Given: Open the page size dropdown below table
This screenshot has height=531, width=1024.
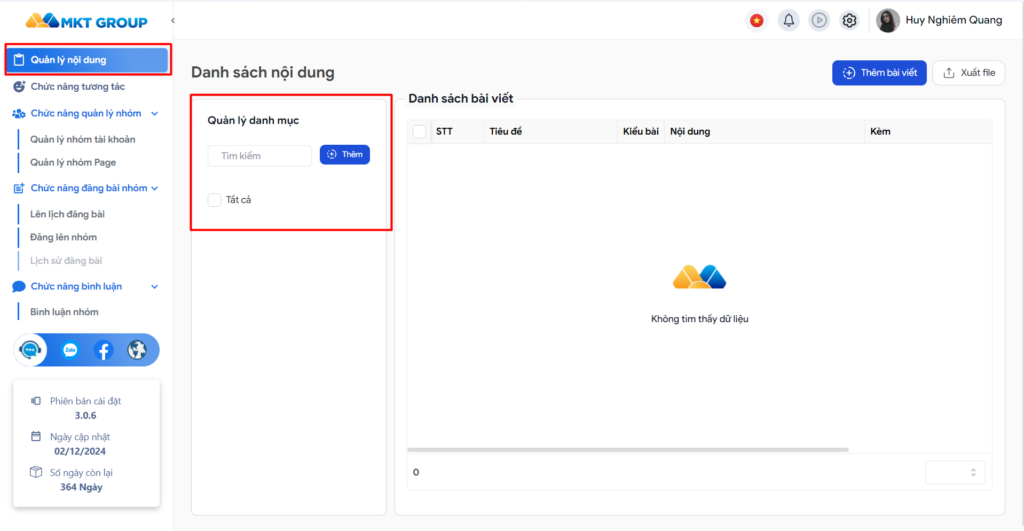Looking at the screenshot, I should point(954,472).
